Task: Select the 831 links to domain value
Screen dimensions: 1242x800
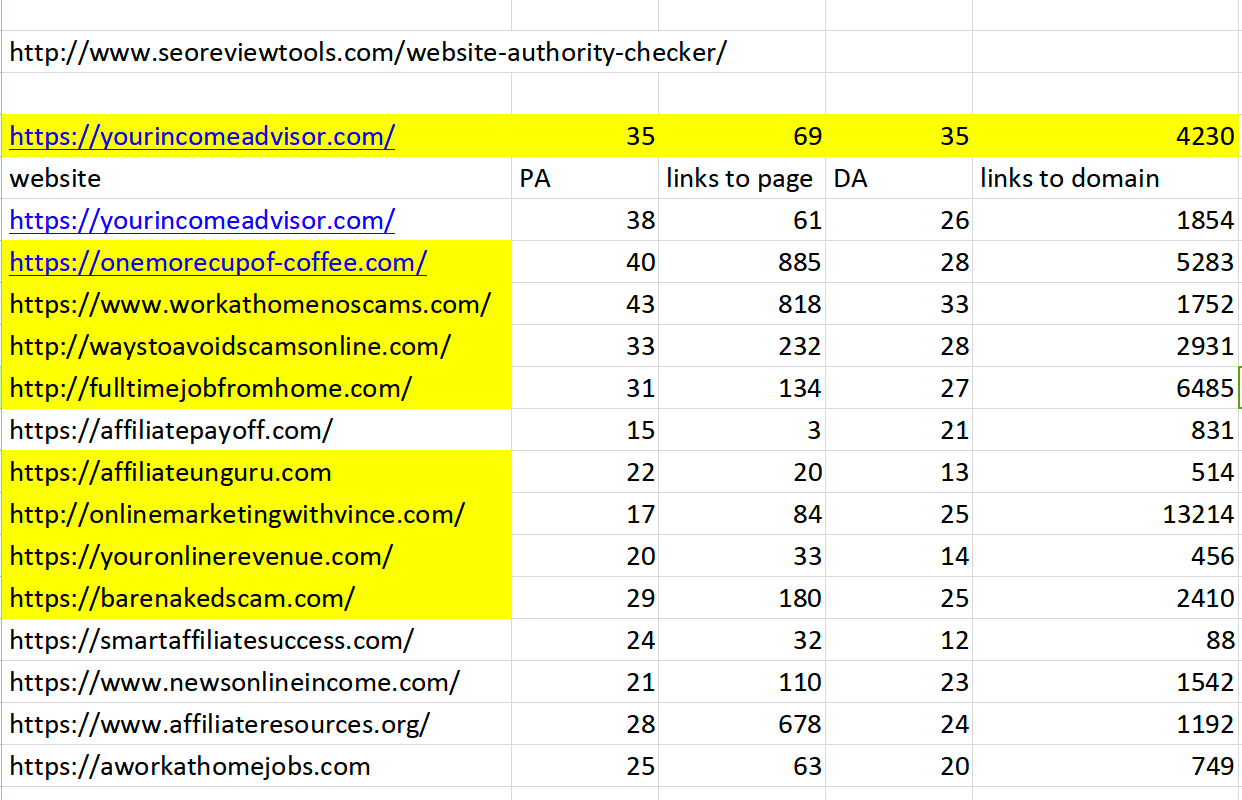Action: (1107, 430)
